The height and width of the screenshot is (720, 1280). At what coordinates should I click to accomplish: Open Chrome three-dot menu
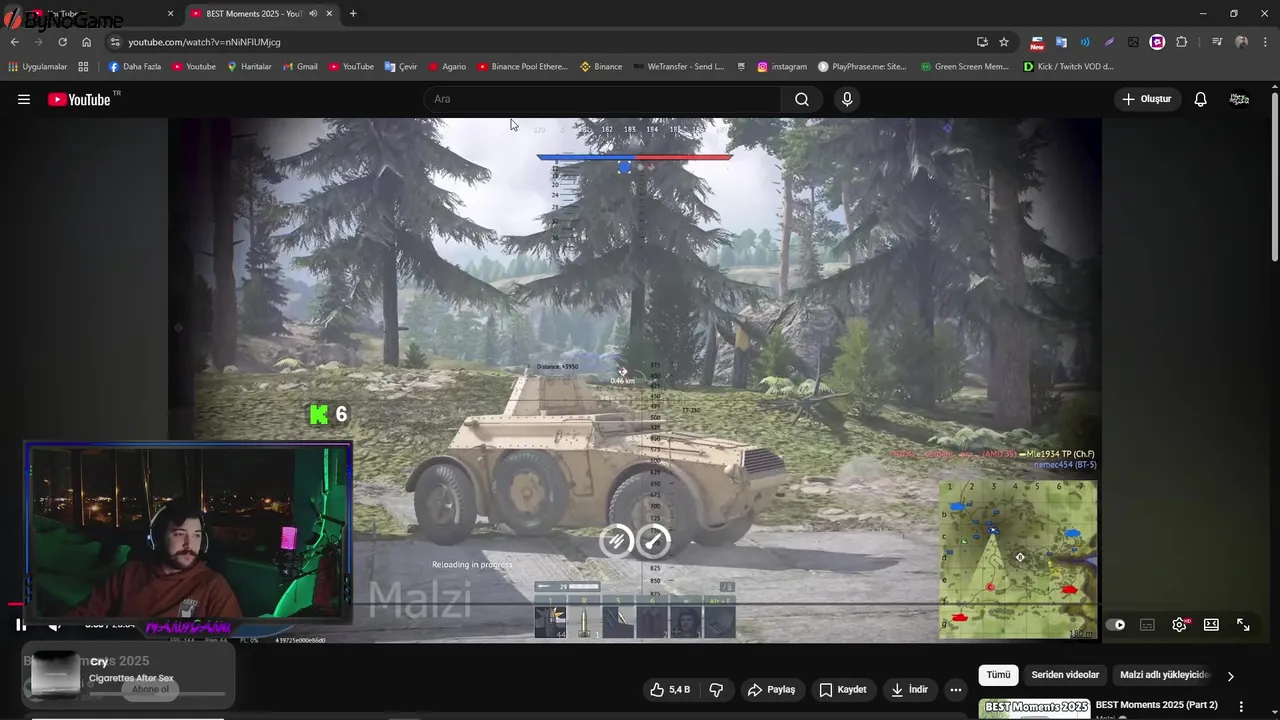point(1265,42)
